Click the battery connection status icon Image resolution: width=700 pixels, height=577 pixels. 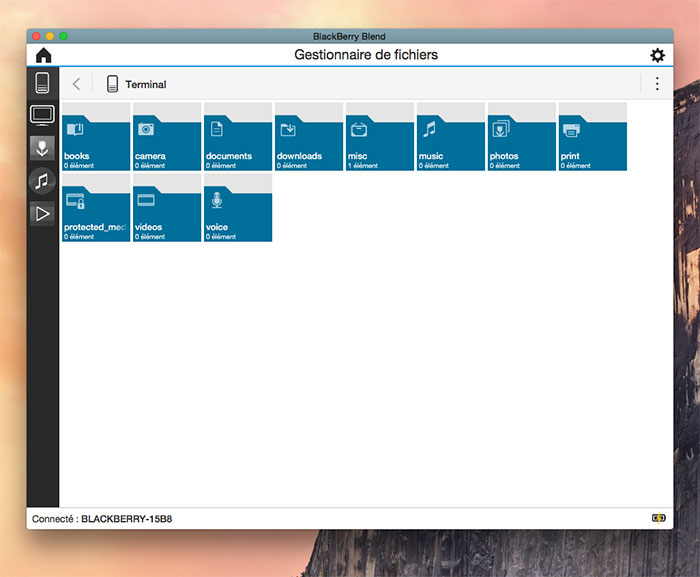(x=658, y=518)
